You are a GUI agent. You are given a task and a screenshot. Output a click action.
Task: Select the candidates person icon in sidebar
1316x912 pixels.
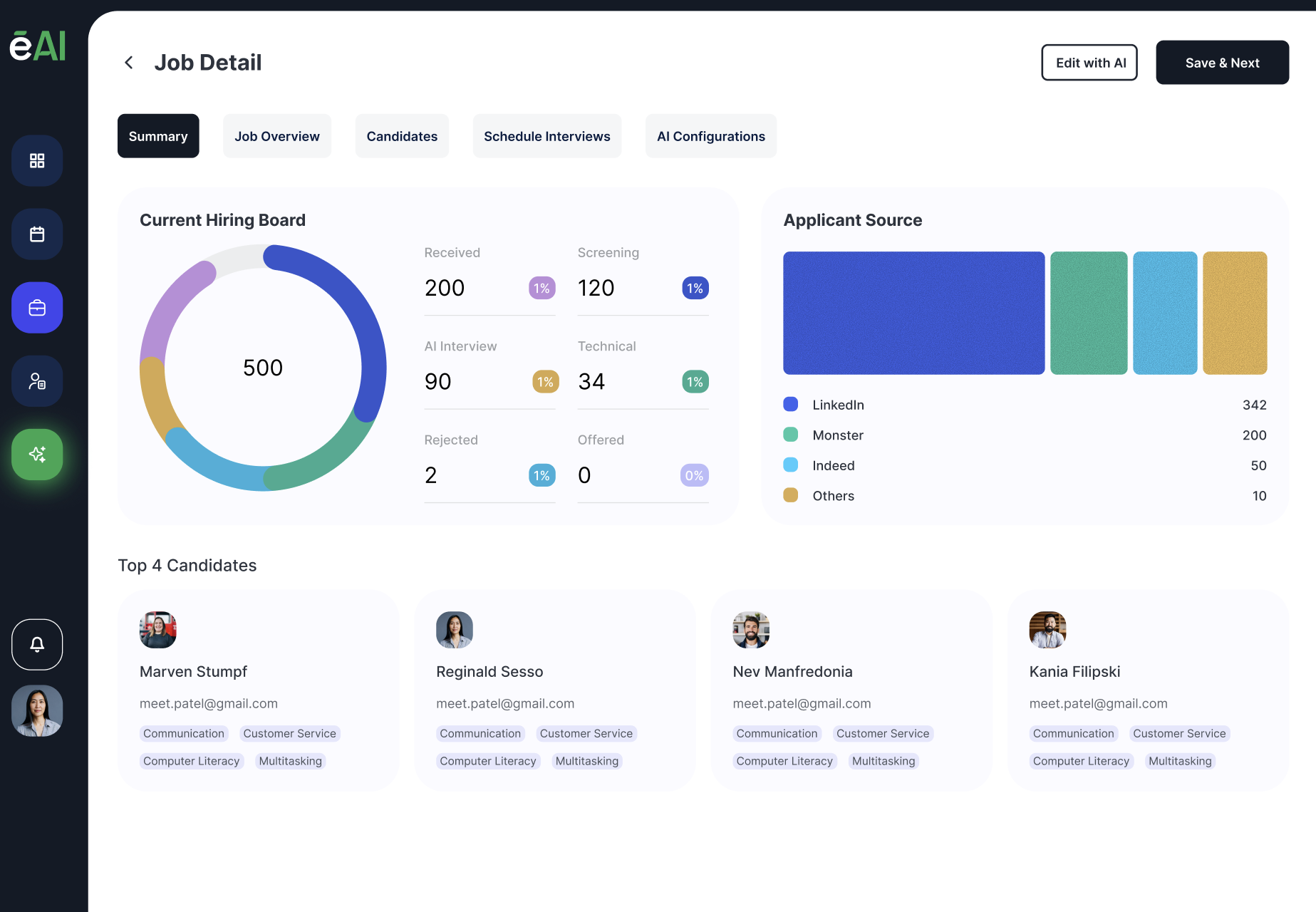(36, 380)
